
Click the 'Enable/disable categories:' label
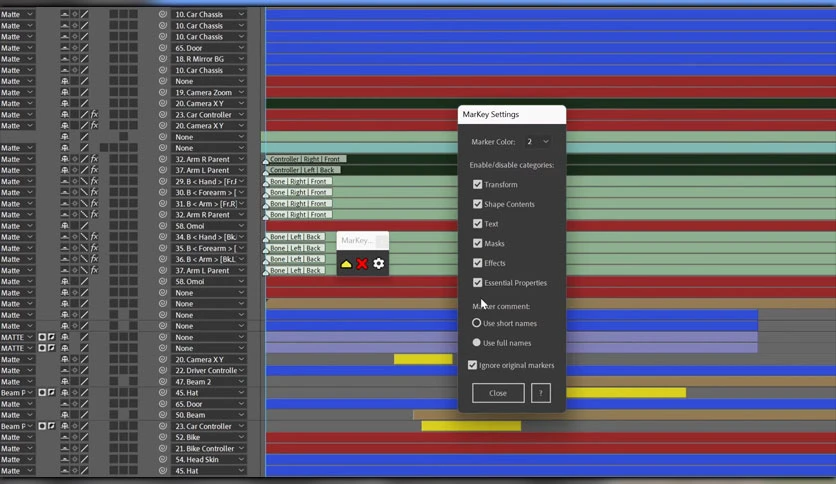[x=511, y=165]
